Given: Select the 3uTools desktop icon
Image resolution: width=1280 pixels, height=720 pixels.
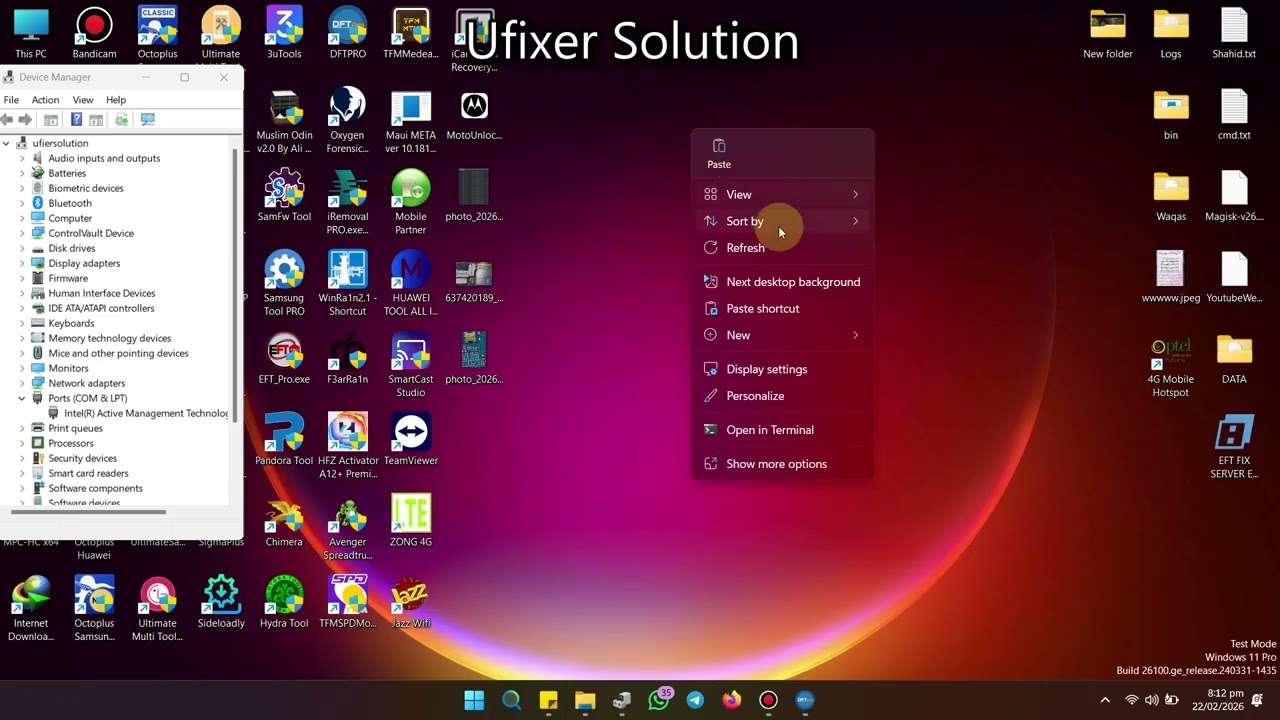Looking at the screenshot, I should 284,34.
